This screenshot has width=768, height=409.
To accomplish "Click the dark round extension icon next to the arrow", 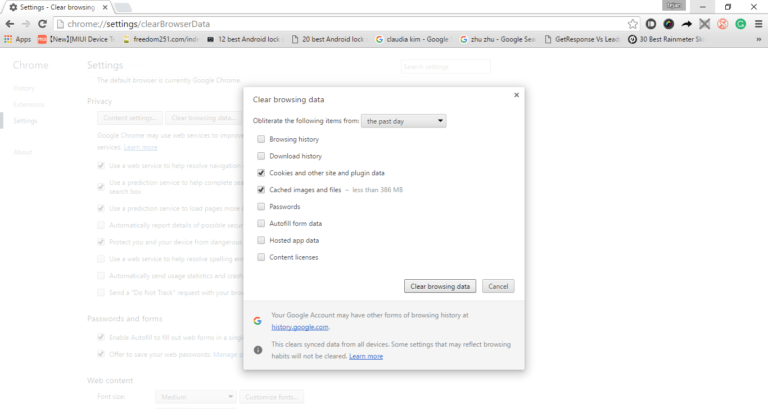I will (669, 24).
